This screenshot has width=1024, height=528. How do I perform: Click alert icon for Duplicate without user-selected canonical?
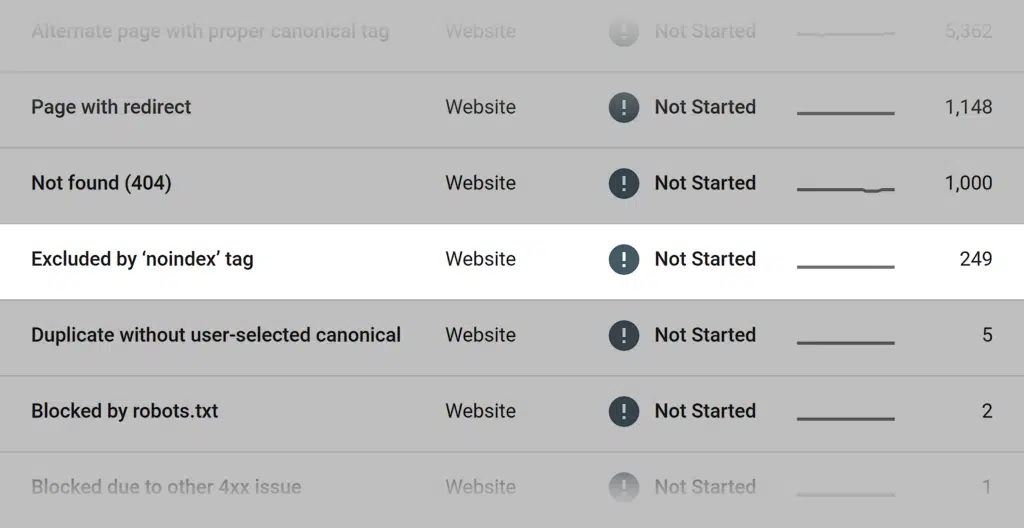click(x=624, y=335)
